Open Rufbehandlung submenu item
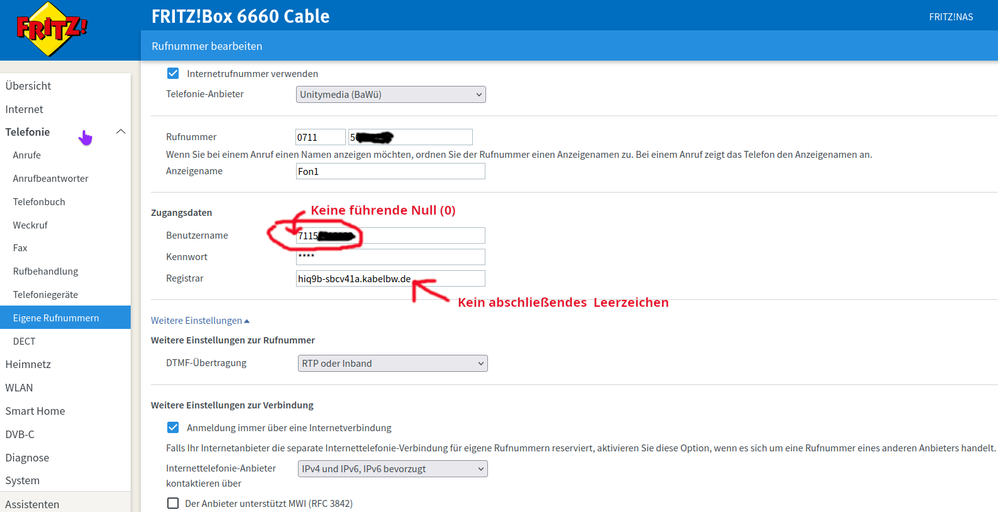Screen dimensions: 998x512 click(45, 271)
